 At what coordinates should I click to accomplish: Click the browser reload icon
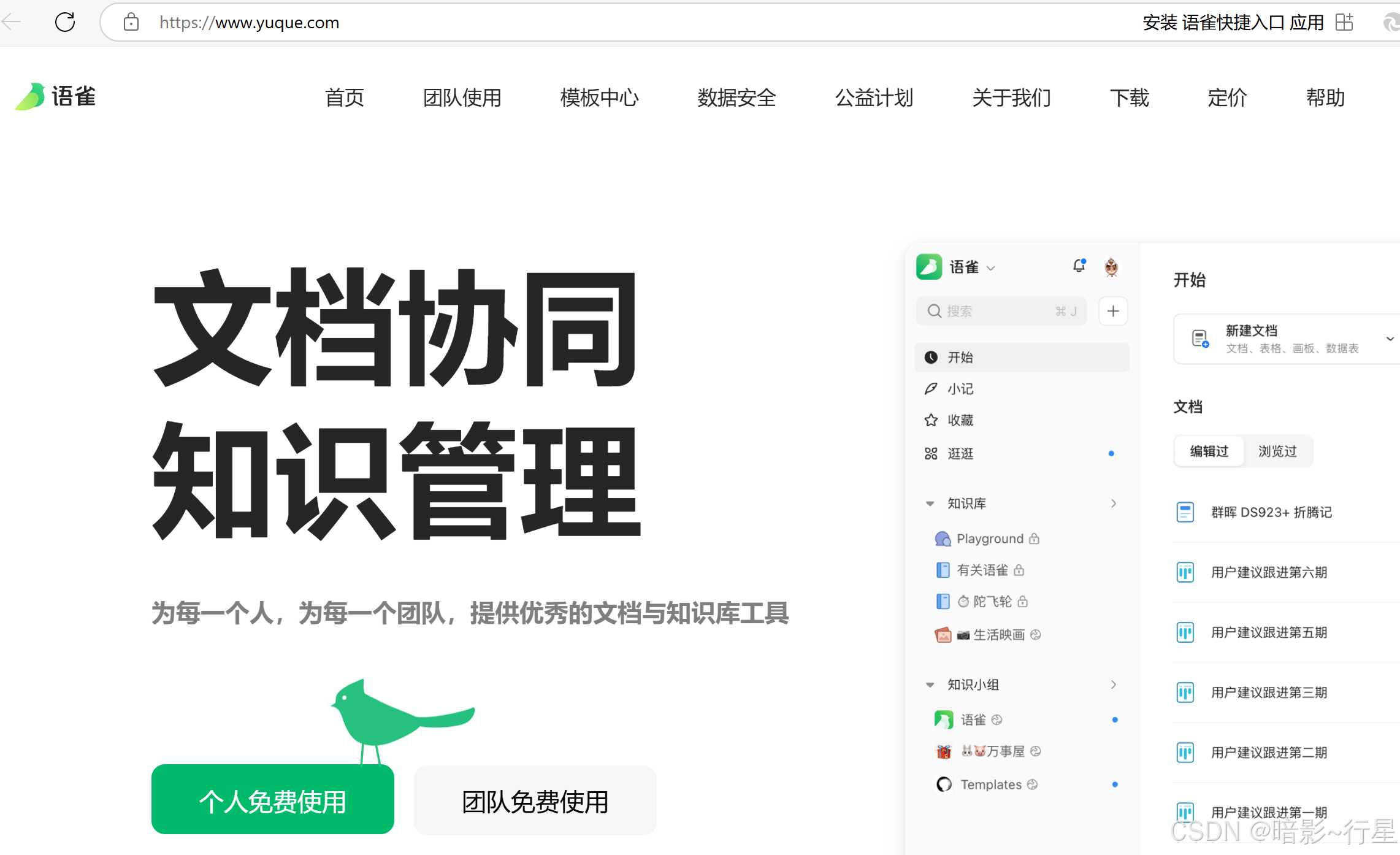point(65,23)
